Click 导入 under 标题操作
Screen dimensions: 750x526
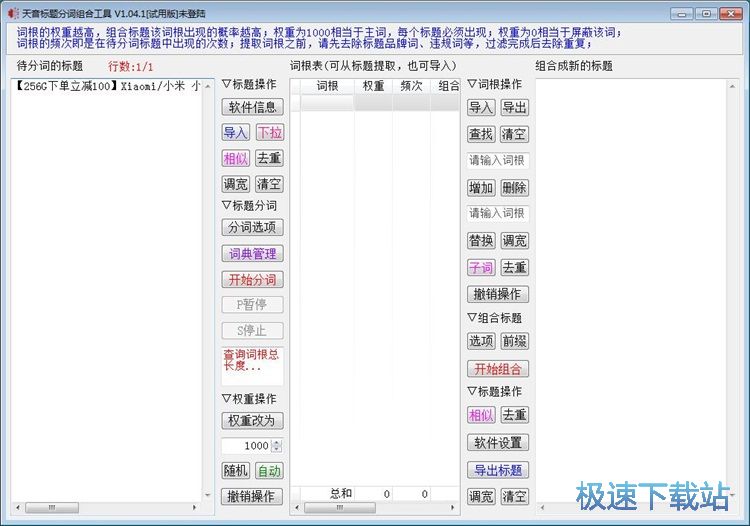click(x=236, y=133)
